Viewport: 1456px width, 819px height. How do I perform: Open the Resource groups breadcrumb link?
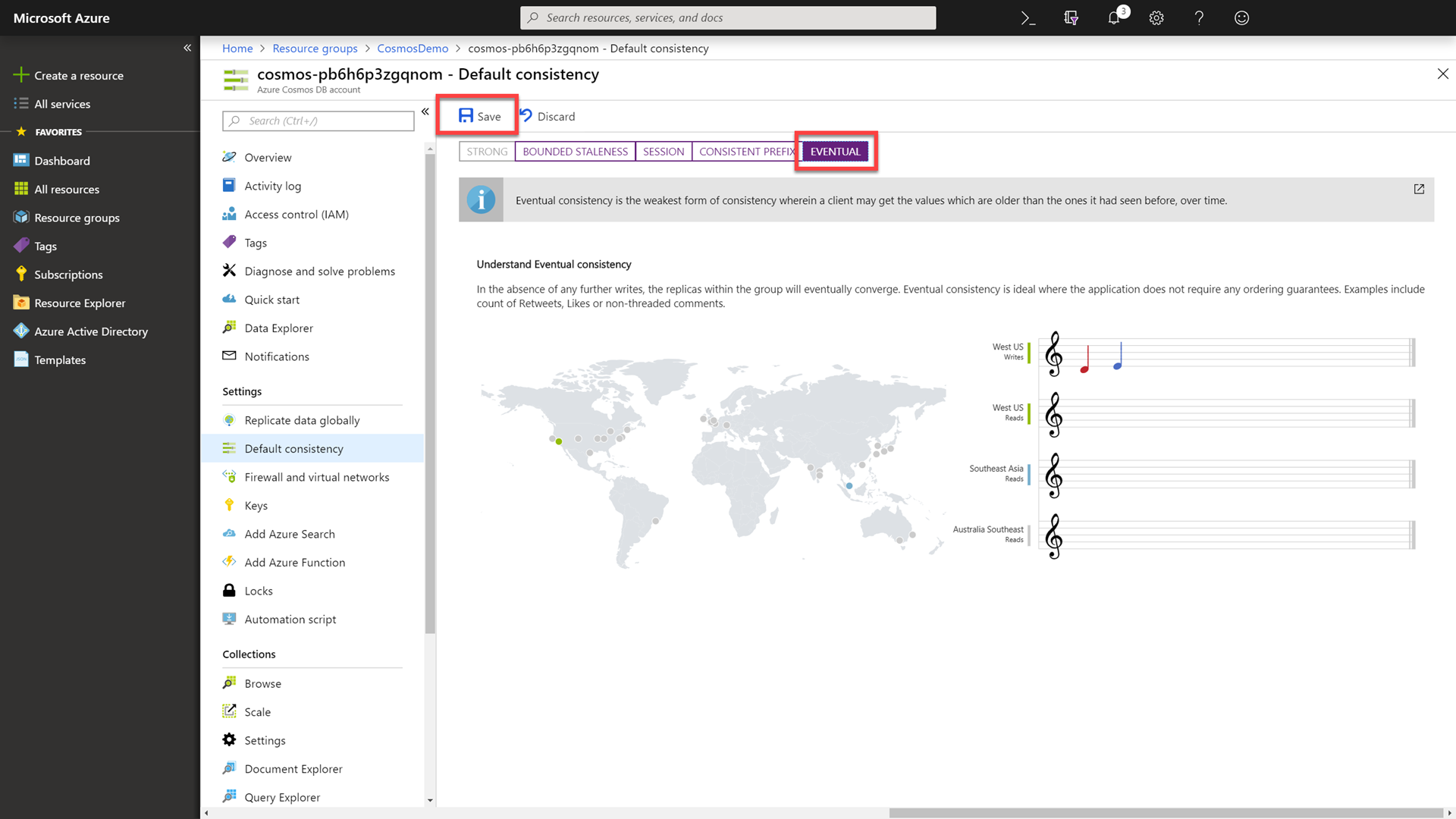coord(315,48)
